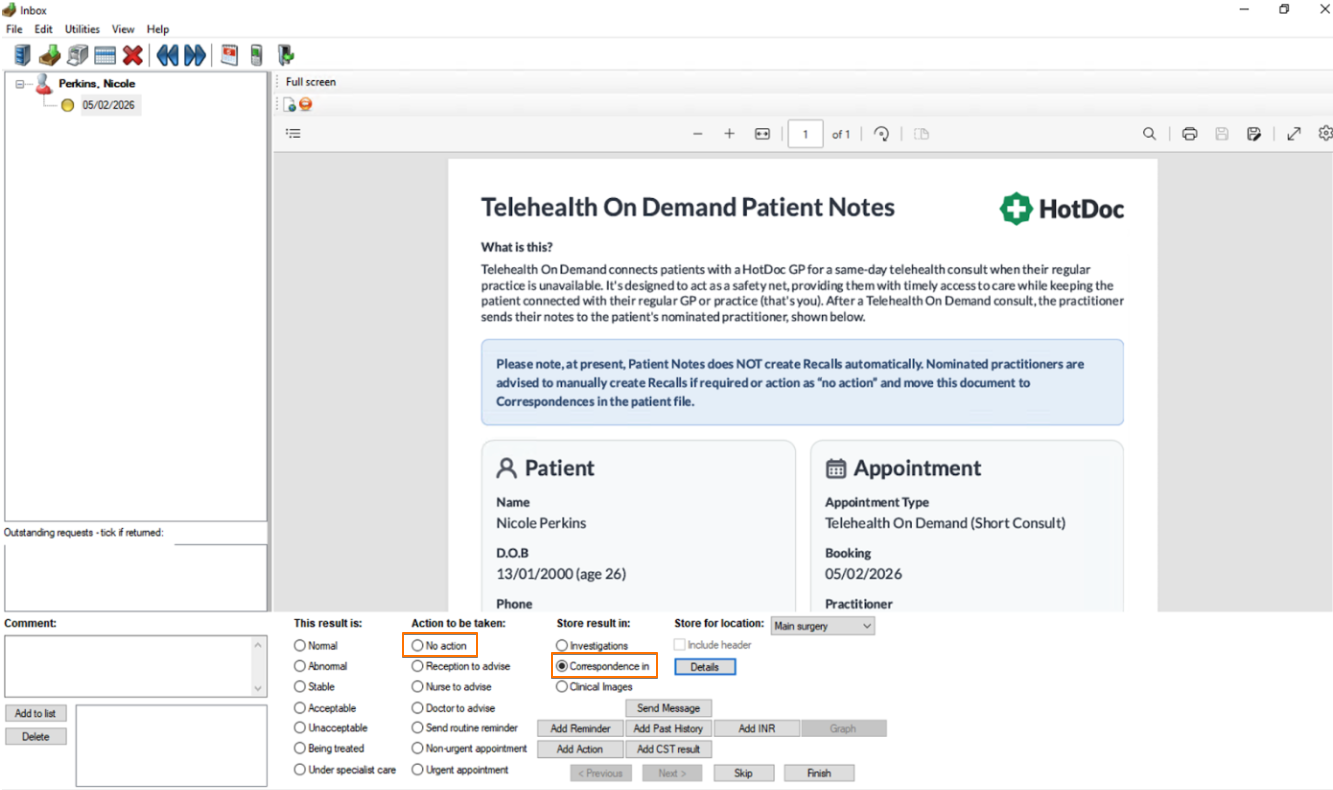
Task: Click the document with globe icon
Action: click(290, 105)
